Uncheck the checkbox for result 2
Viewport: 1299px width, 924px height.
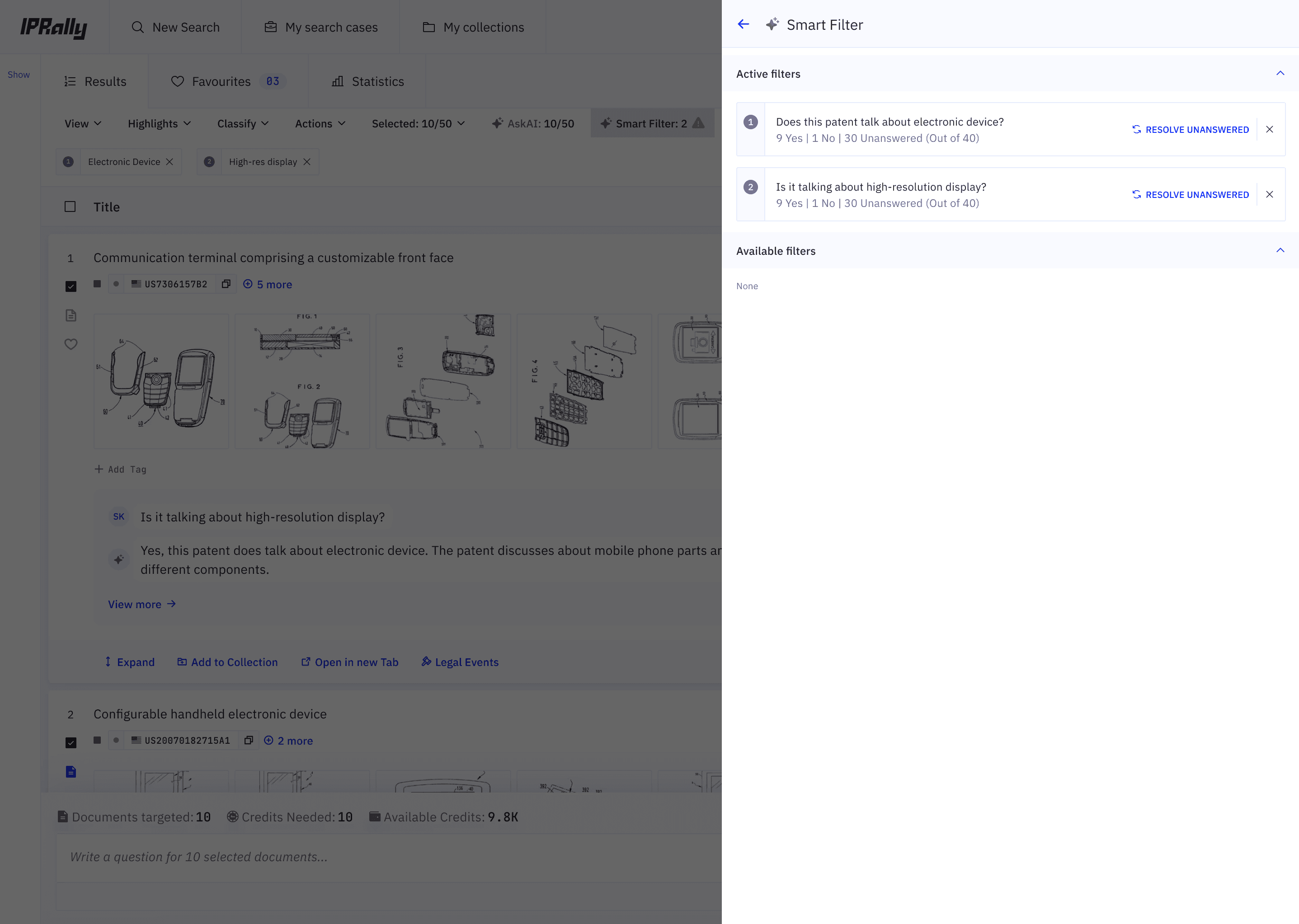[71, 742]
